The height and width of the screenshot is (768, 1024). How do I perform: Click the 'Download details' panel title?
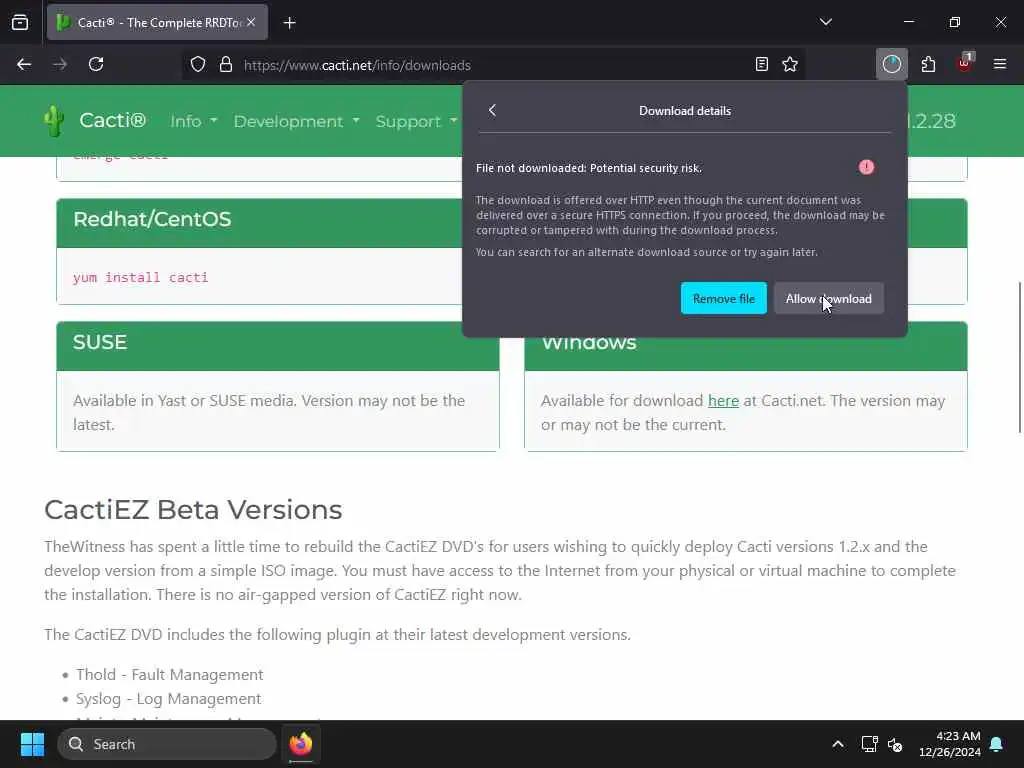(684, 111)
